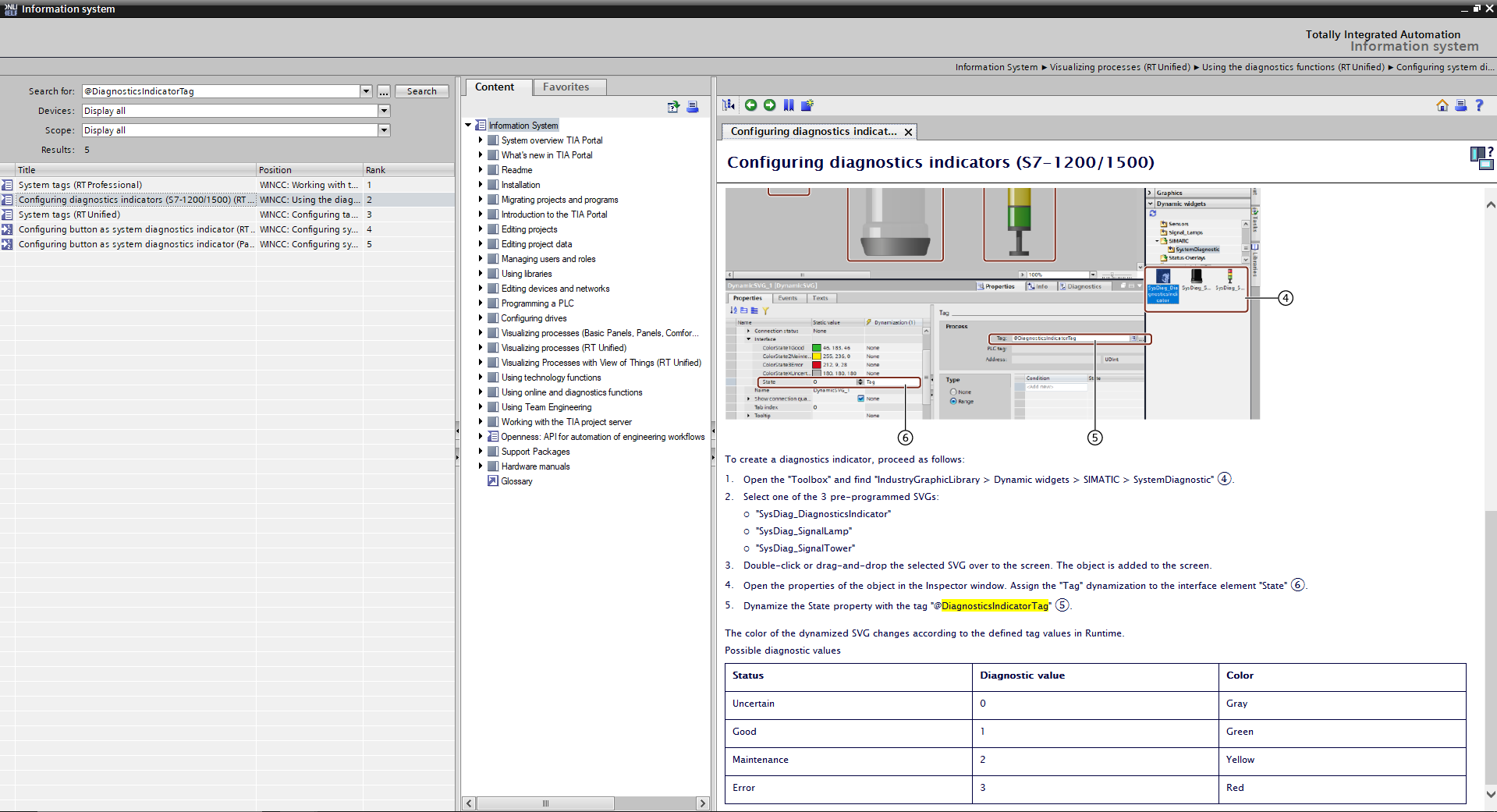Select the Content tab

(495, 87)
